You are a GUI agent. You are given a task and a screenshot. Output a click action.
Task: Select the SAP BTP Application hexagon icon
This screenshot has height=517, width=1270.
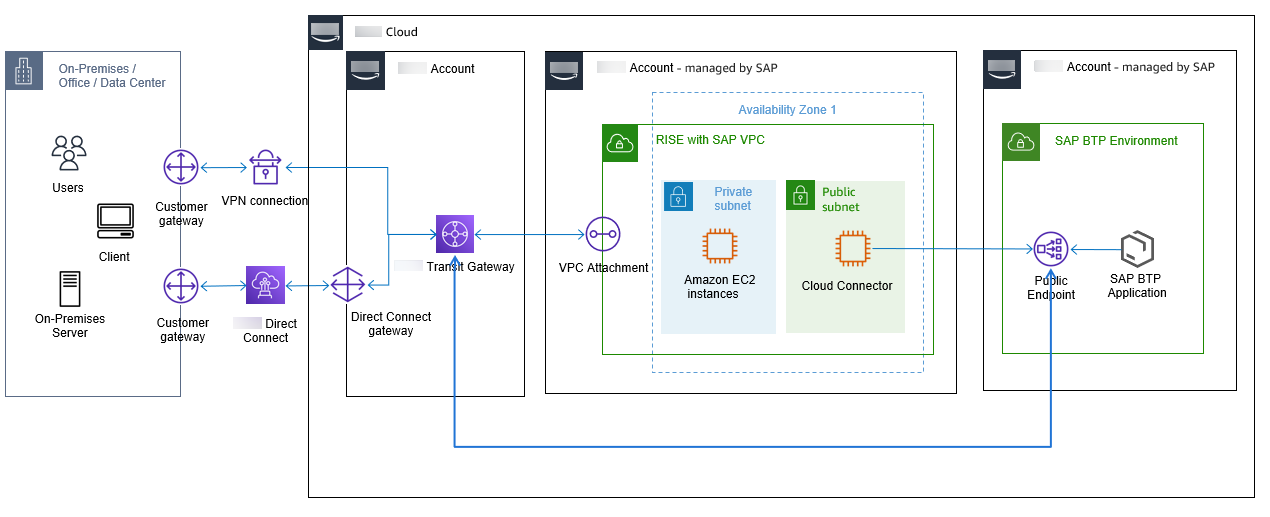point(1137,248)
